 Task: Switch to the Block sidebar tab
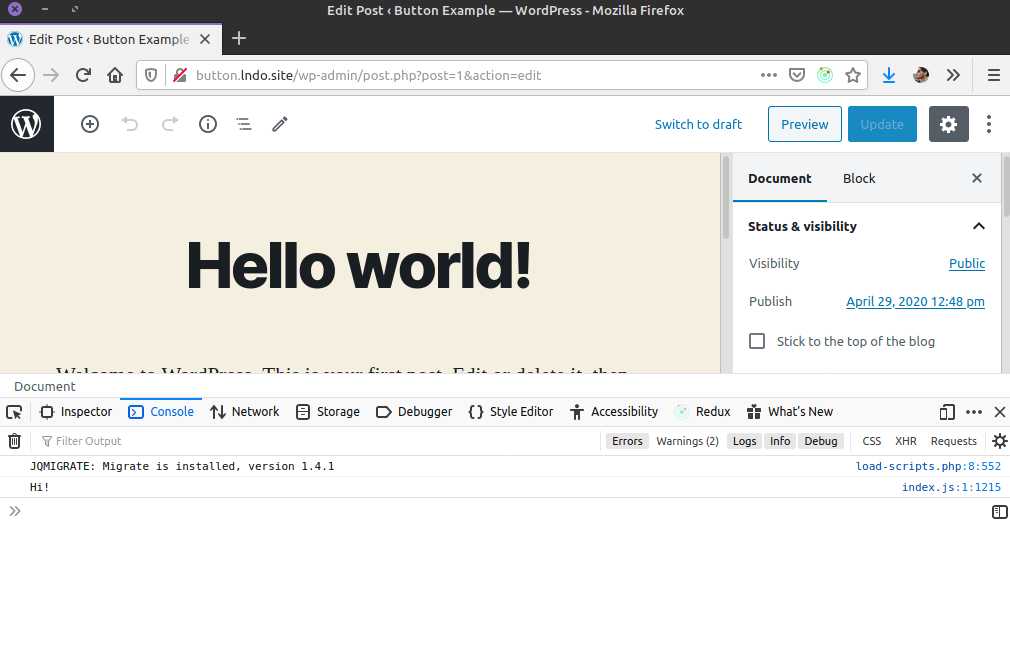859,178
